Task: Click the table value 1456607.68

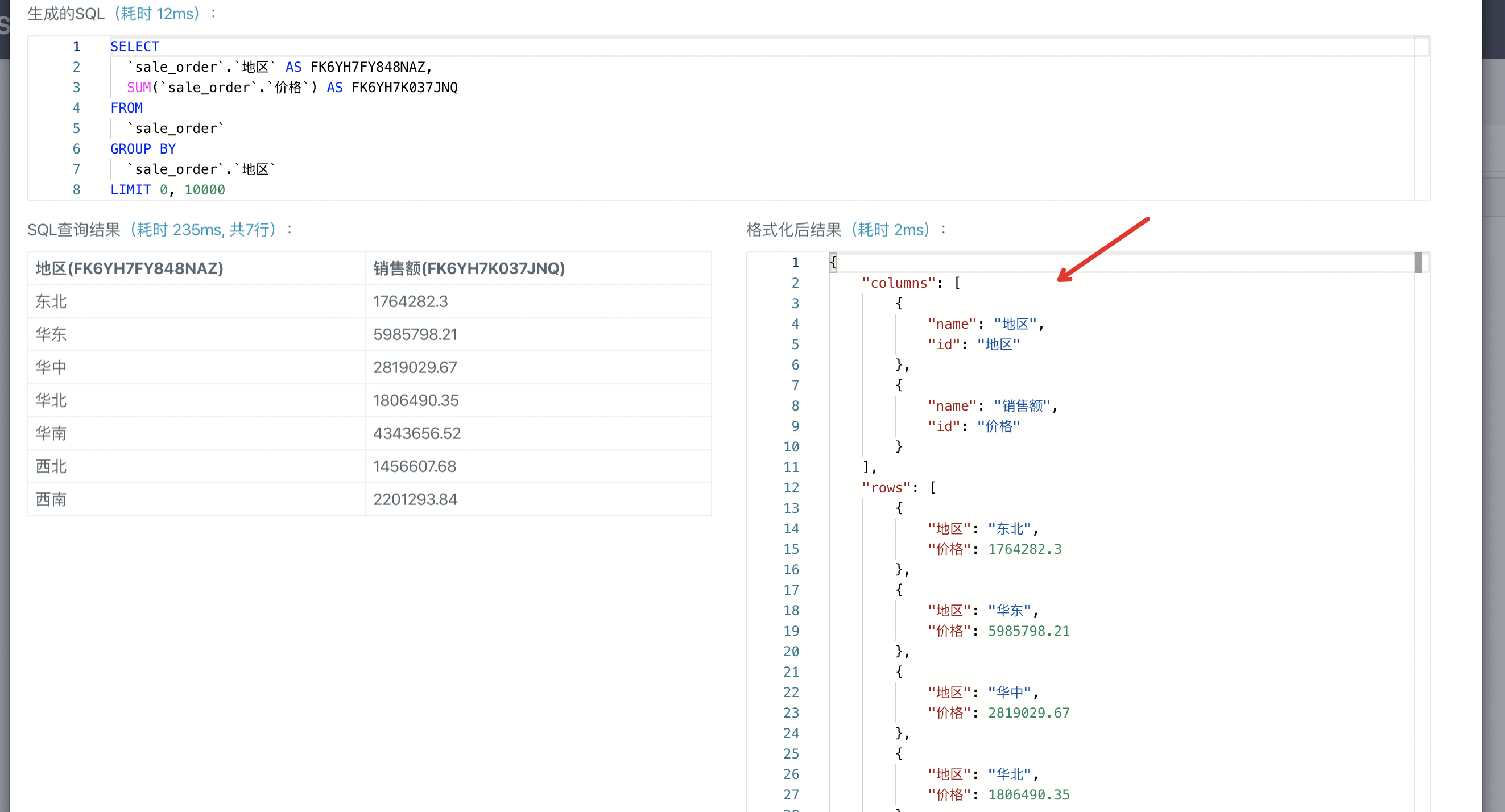Action: 414,466
